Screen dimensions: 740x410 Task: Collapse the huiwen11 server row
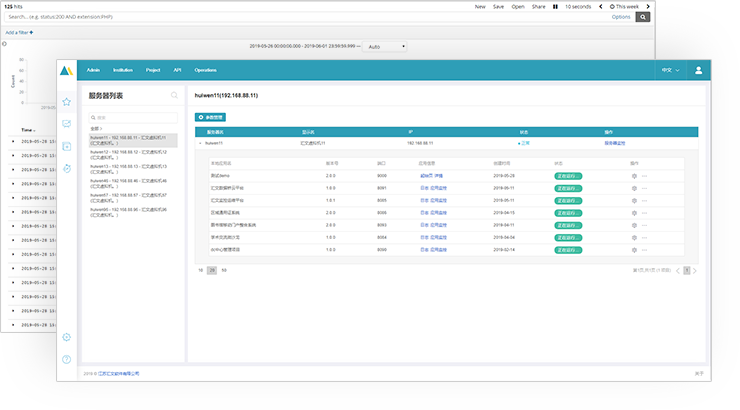201,144
